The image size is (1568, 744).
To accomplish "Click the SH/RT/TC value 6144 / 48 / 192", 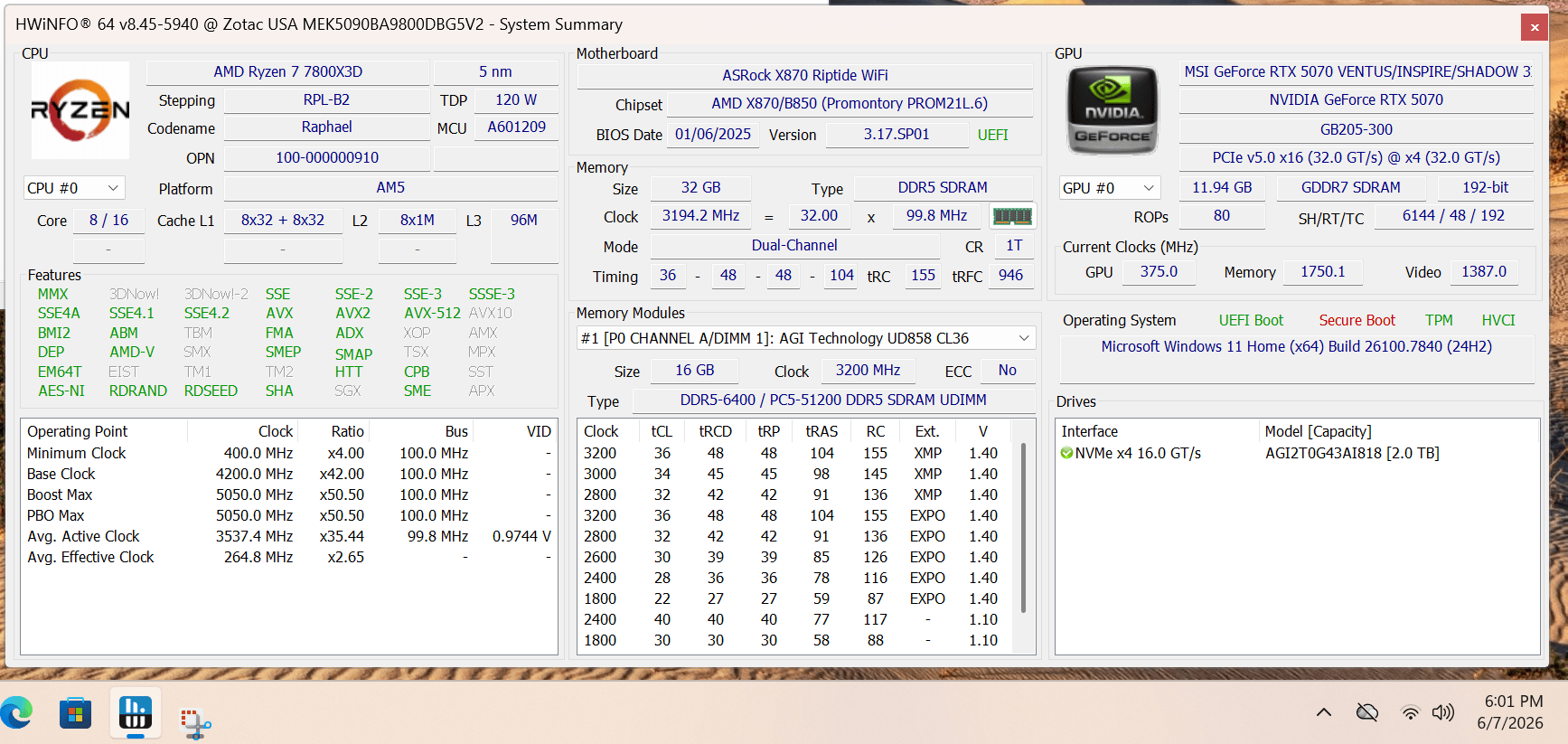I will coord(1453,215).
